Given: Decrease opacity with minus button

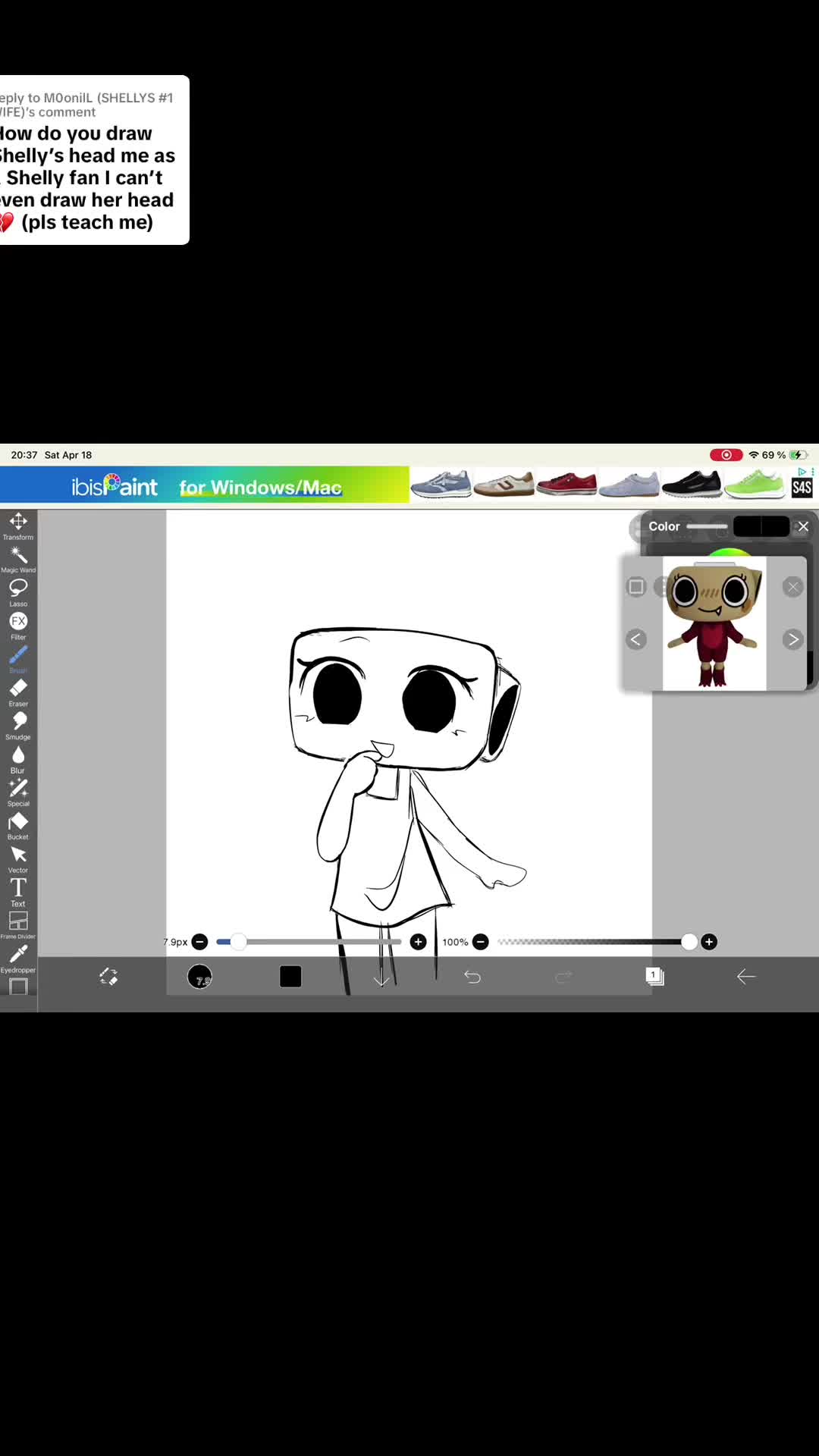Looking at the screenshot, I should 480,942.
